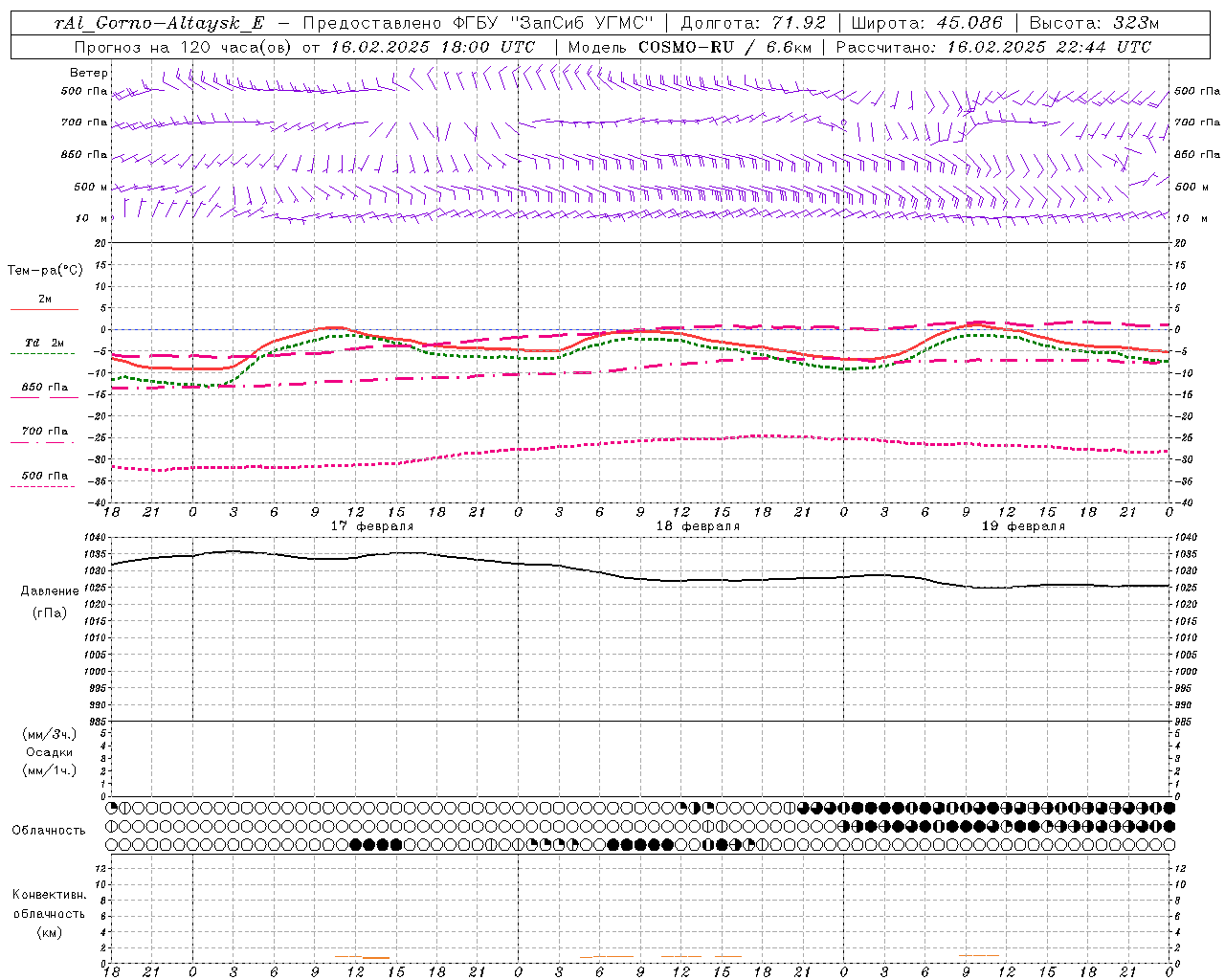Click the 17 февраля date label

click(372, 526)
